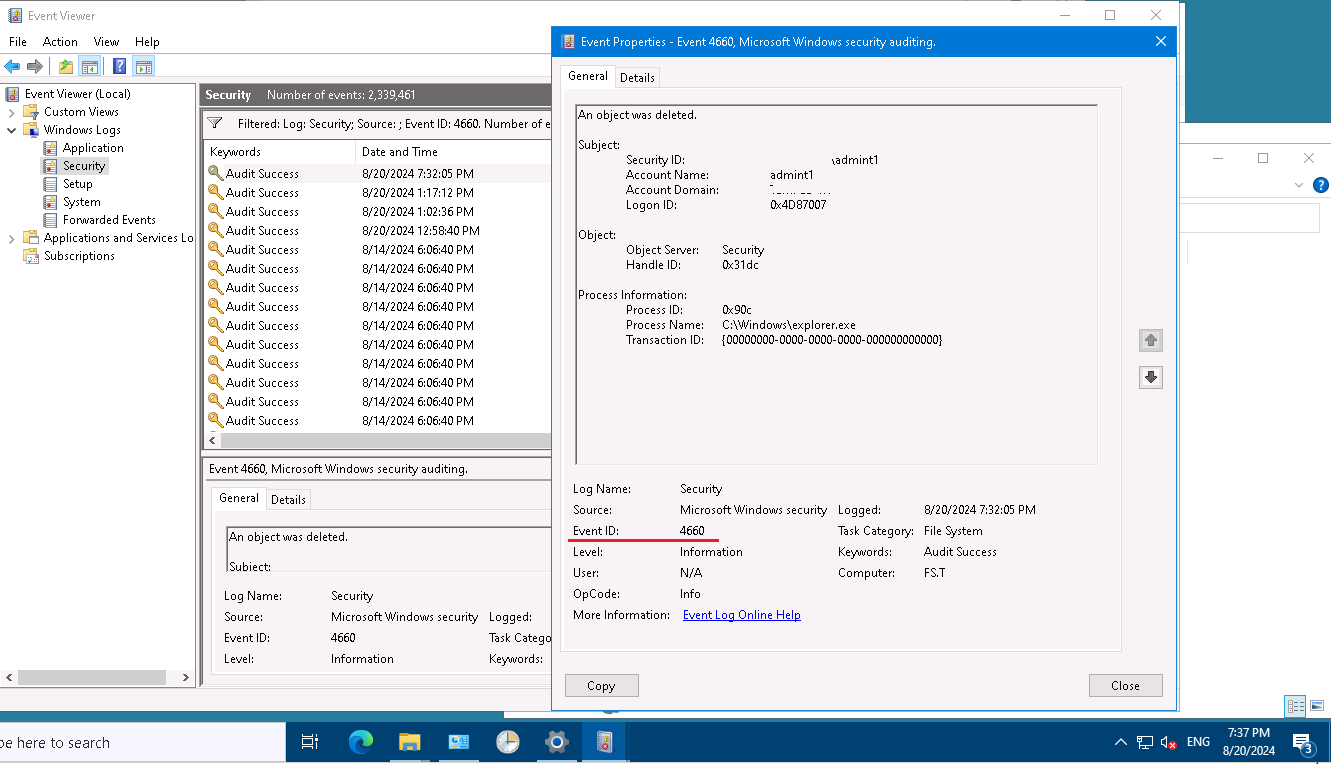The width and height of the screenshot is (1331, 764).
Task: Open the Setup log
Action: pos(77,184)
